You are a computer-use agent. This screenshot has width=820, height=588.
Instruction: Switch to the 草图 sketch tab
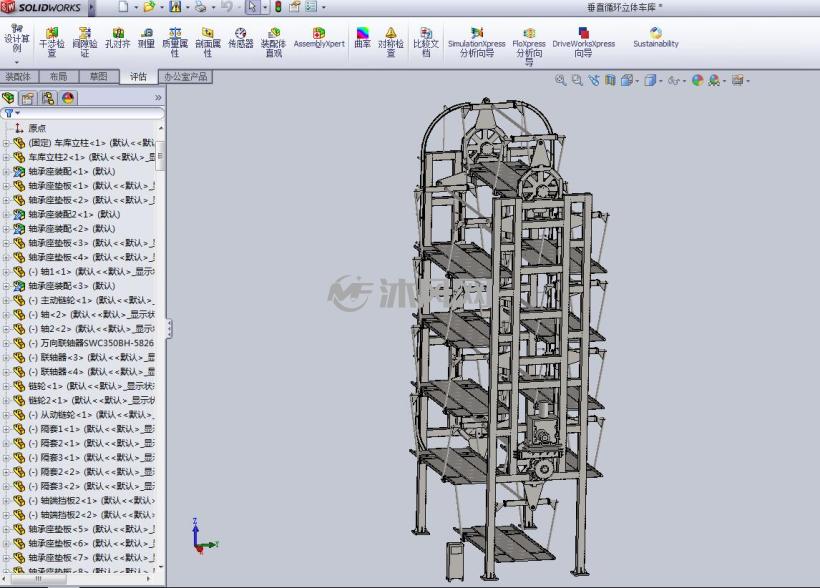tap(98, 77)
